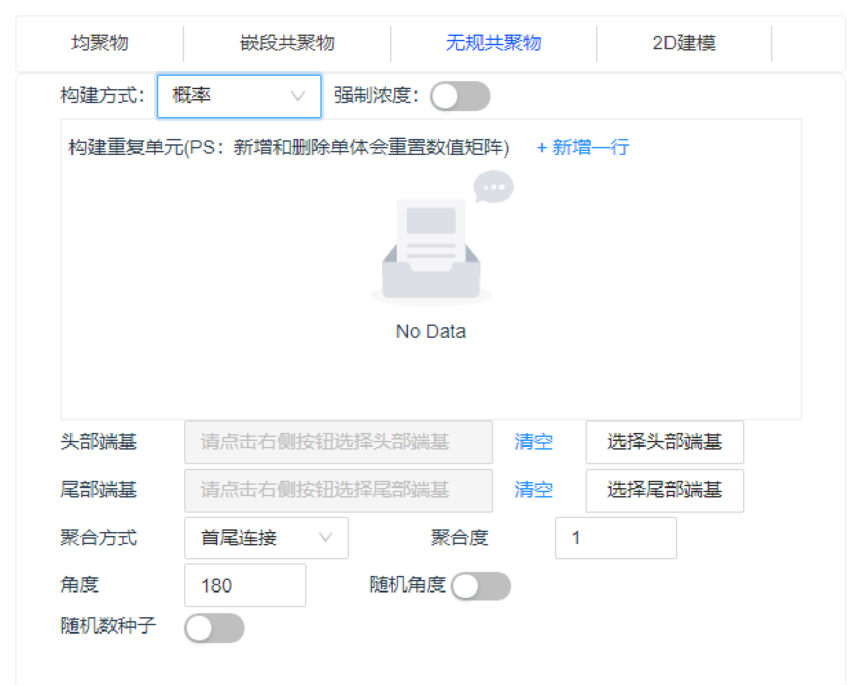Screen dimensions: 860x685
Task: Expand the 聚合方式 dropdown showing 首尾连接
Action: click(267, 538)
